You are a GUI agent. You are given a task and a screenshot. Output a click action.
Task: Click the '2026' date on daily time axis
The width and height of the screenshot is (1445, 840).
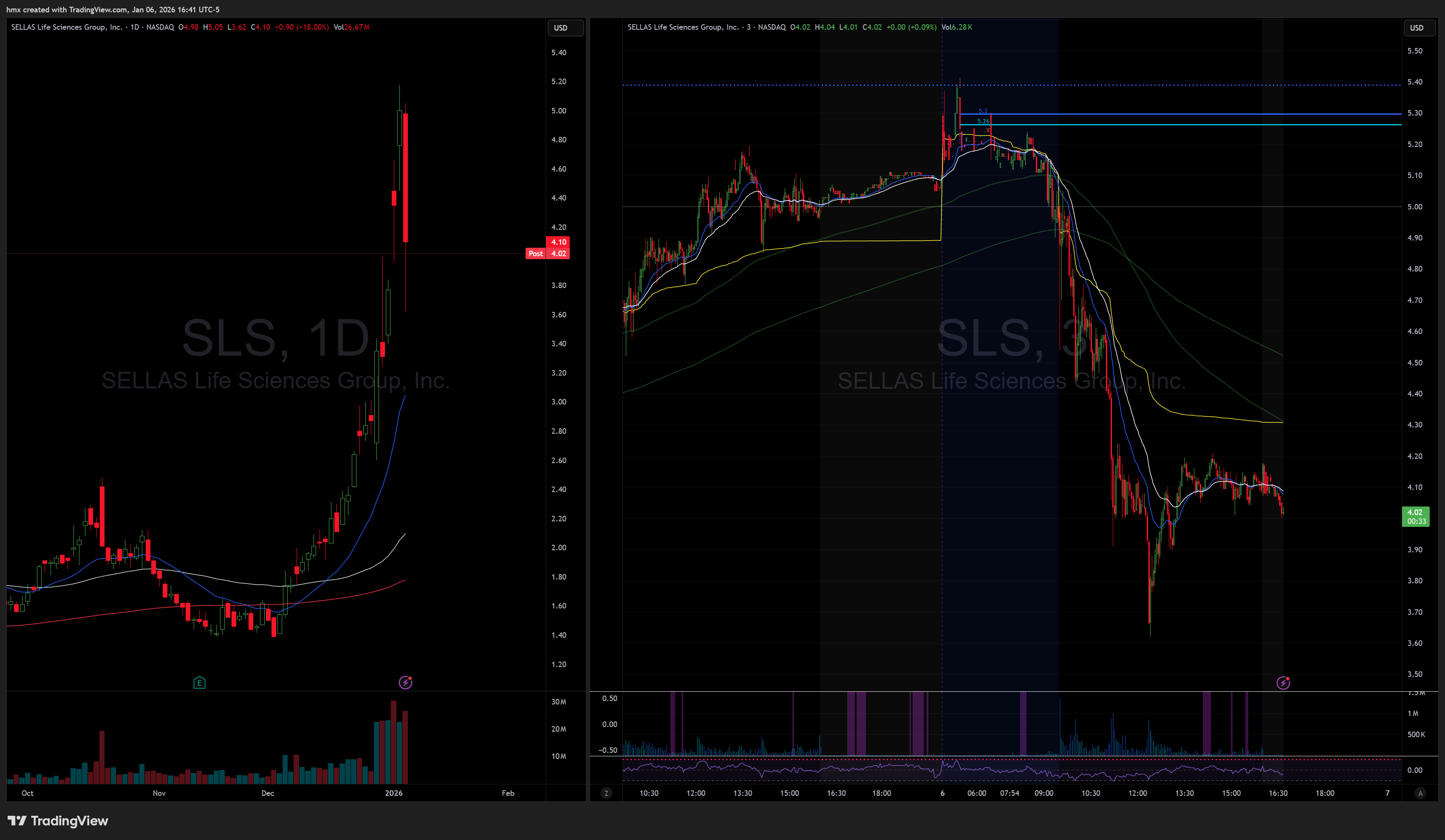pos(393,793)
